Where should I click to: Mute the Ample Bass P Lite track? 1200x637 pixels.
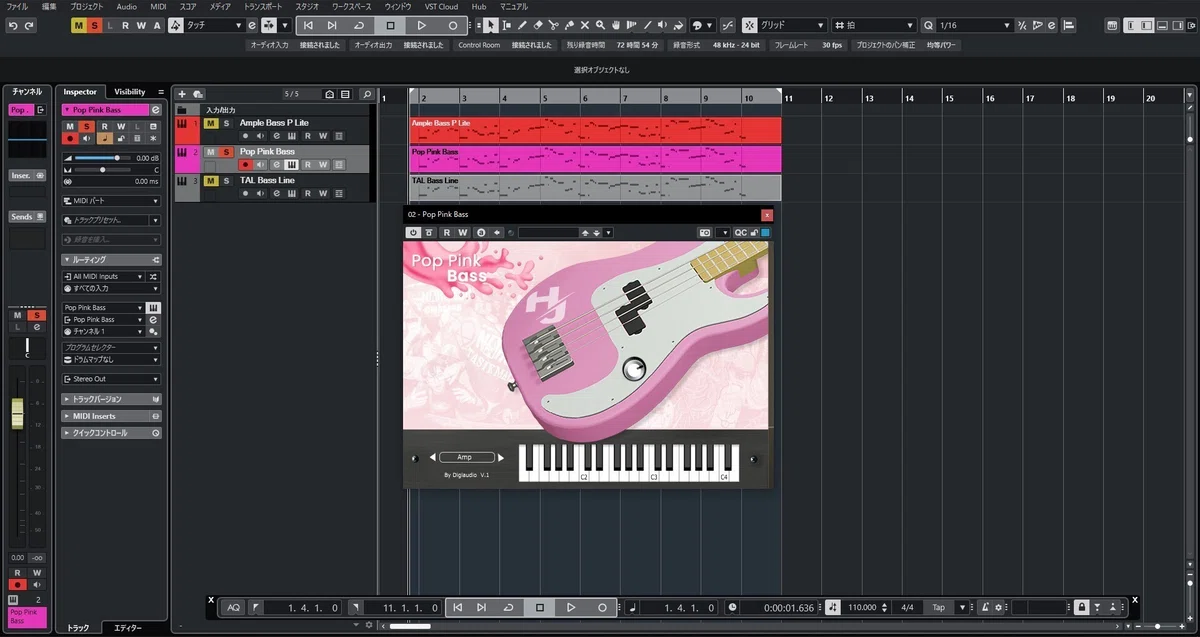[211, 123]
